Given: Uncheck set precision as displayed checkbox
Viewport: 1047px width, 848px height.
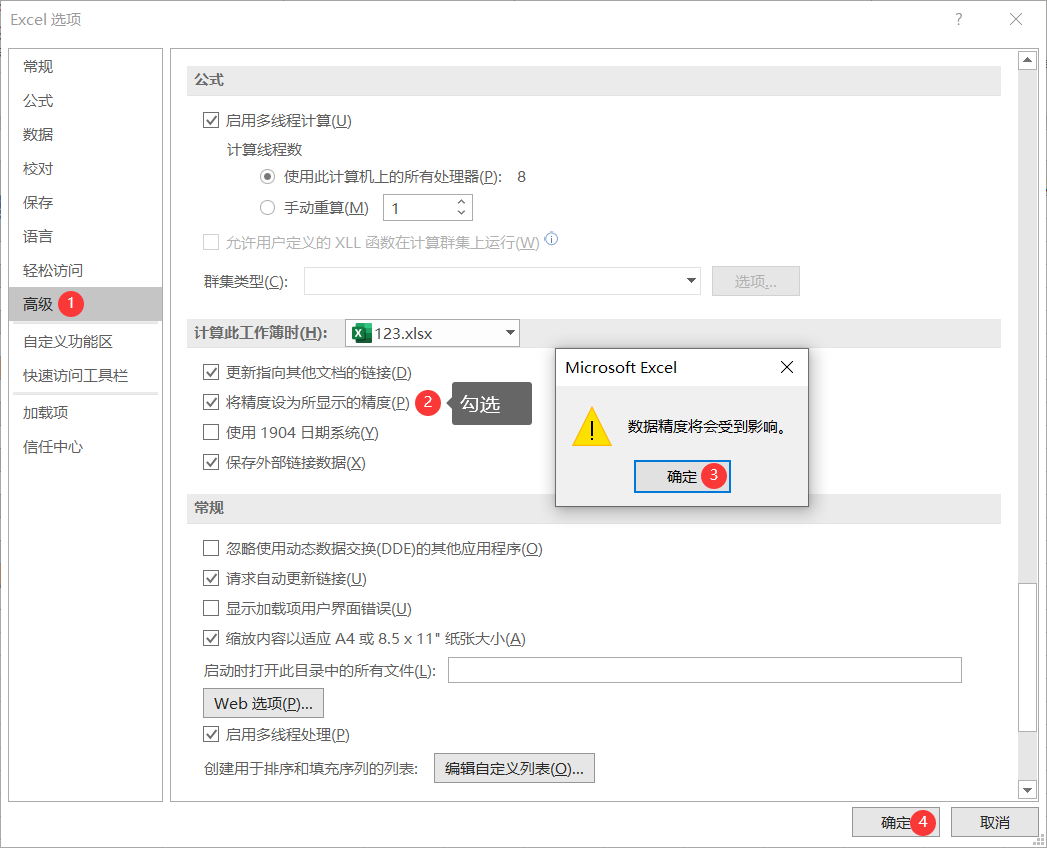Looking at the screenshot, I should click(211, 402).
